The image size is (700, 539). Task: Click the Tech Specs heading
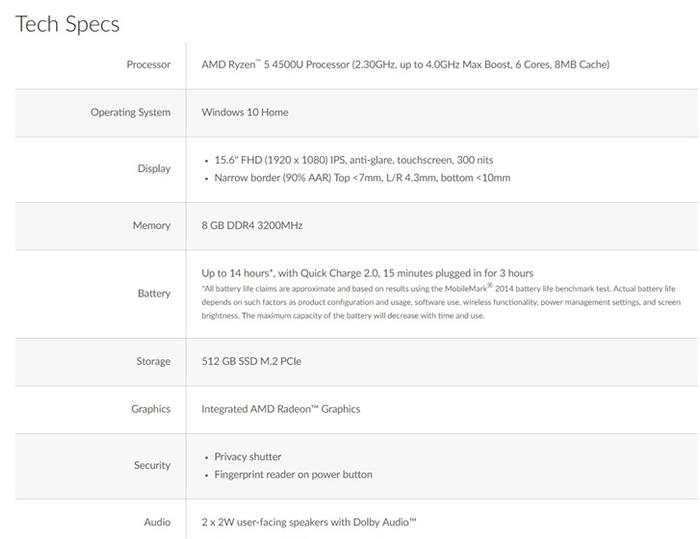(67, 24)
